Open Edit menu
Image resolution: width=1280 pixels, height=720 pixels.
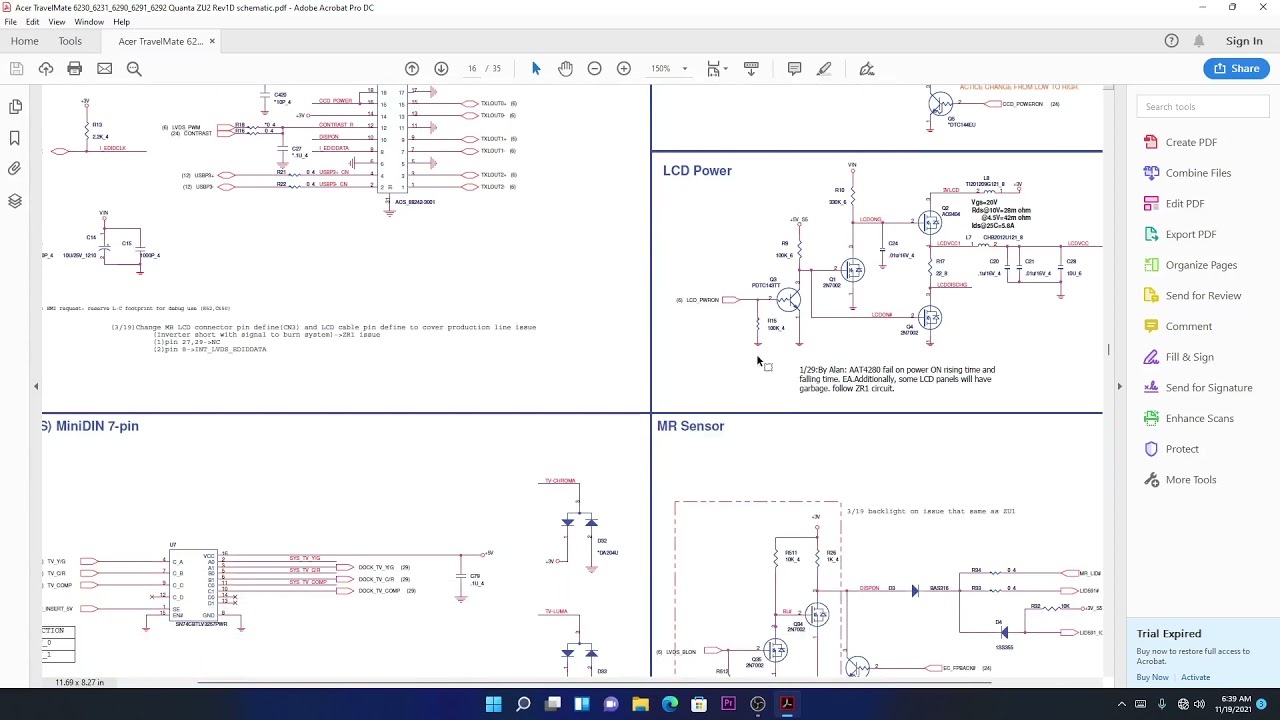pos(33,22)
